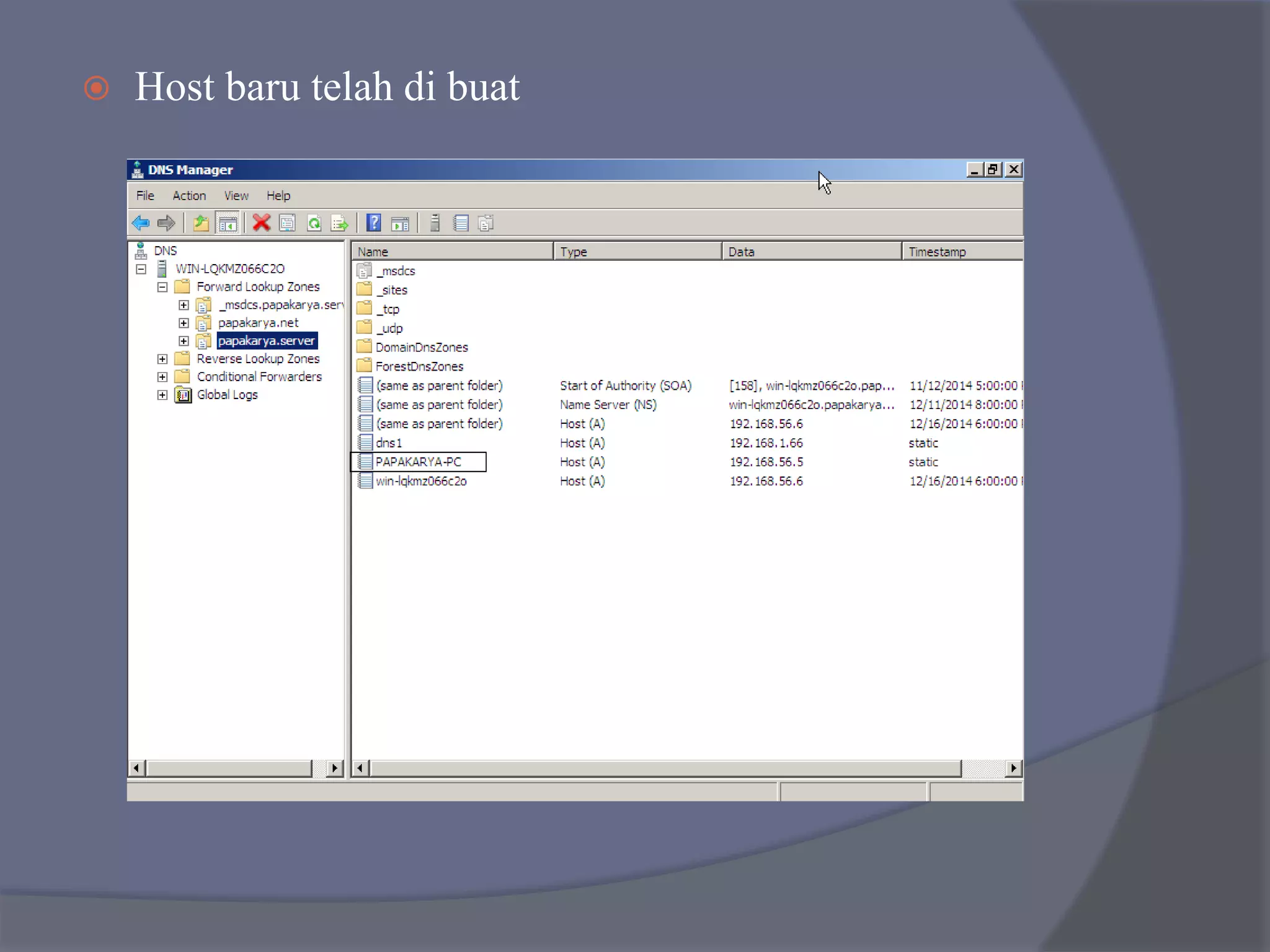Click the blue Back arrow

[141, 223]
